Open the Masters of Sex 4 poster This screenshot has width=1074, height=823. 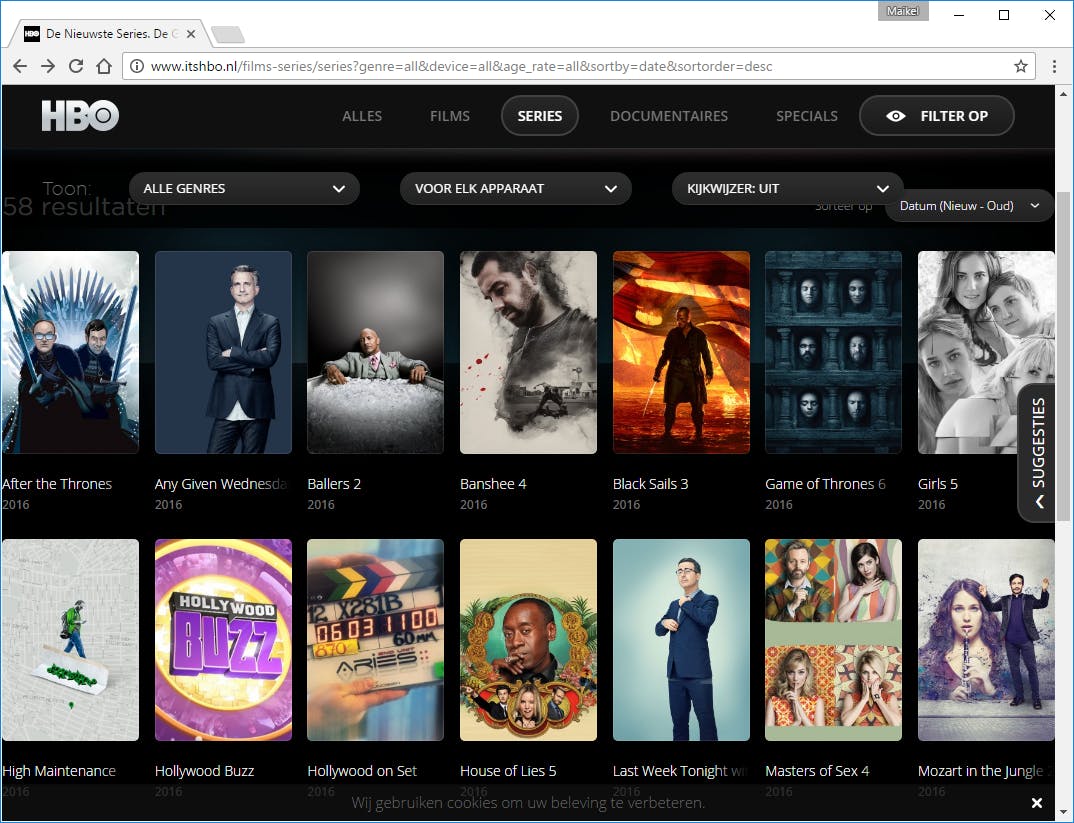tap(833, 640)
